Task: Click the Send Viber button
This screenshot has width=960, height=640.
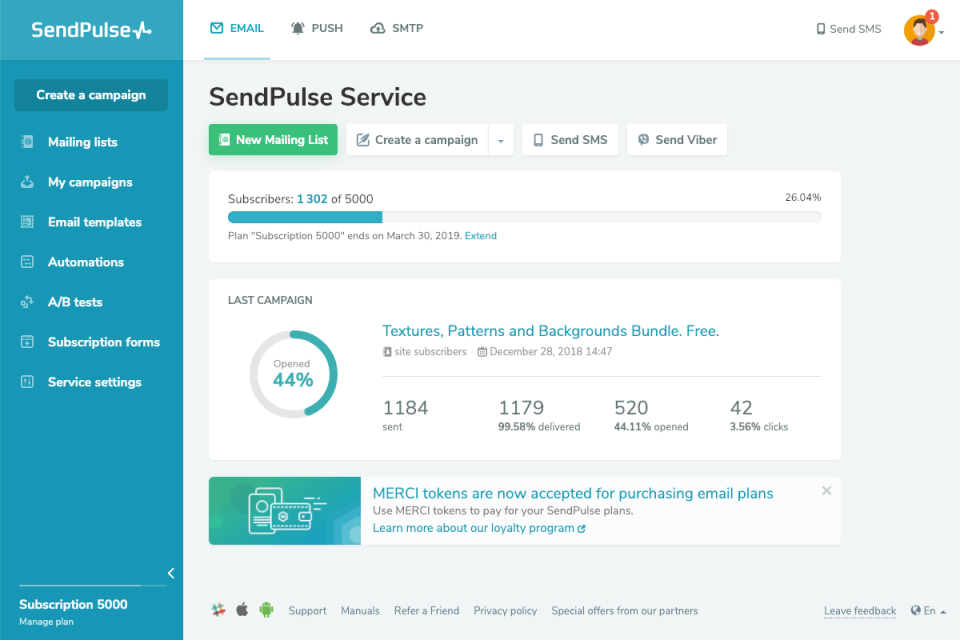Action: 677,140
